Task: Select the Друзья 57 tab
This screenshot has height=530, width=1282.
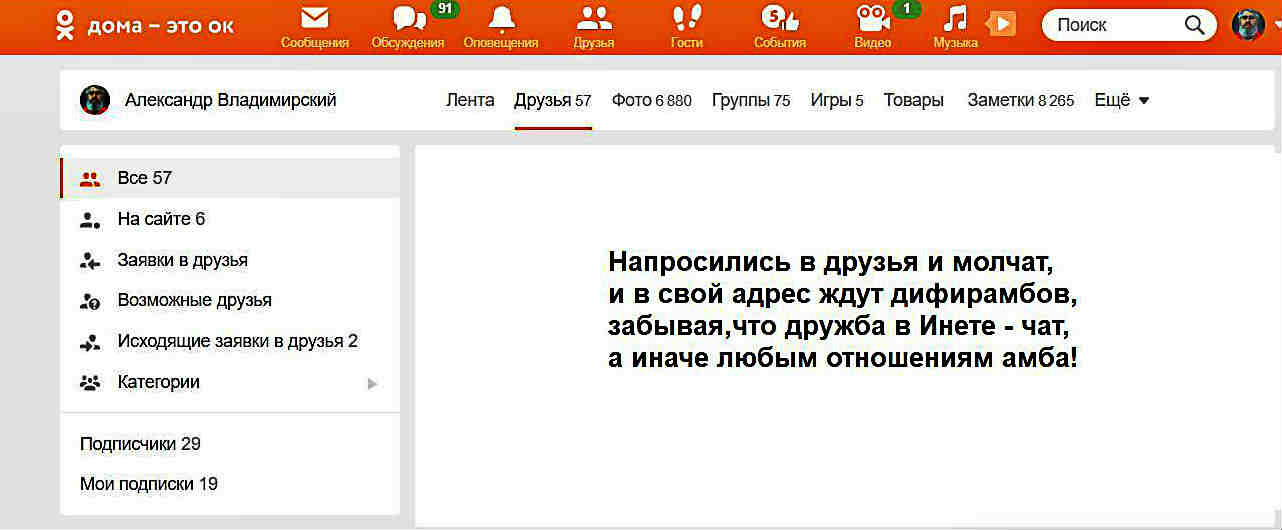Action: (x=553, y=100)
